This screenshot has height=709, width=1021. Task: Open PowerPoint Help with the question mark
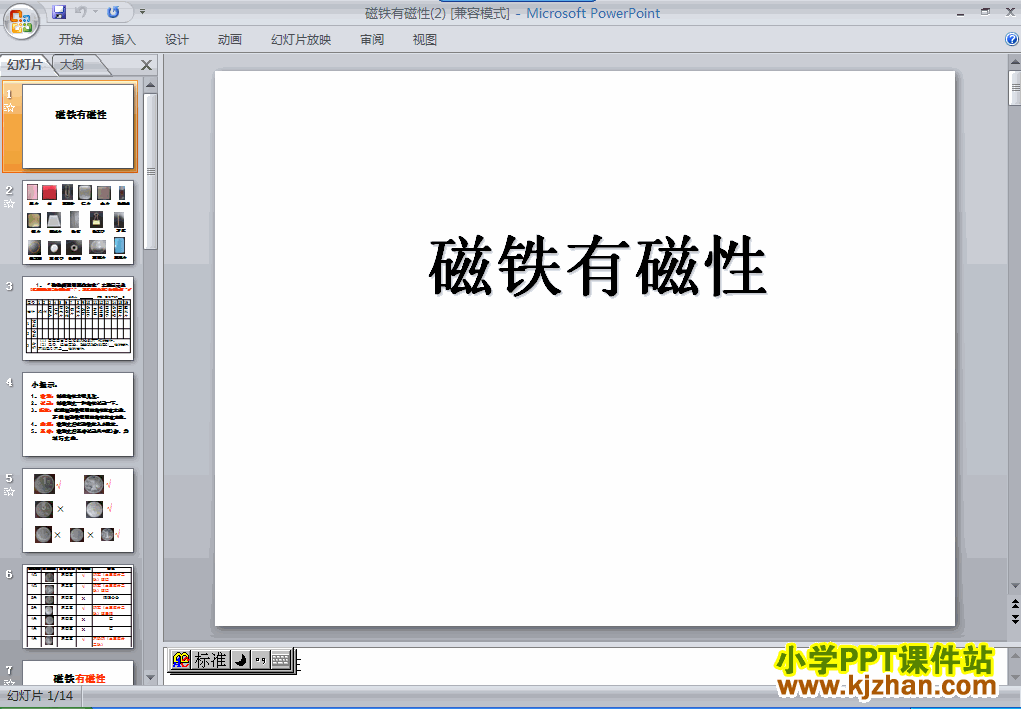point(1012,40)
